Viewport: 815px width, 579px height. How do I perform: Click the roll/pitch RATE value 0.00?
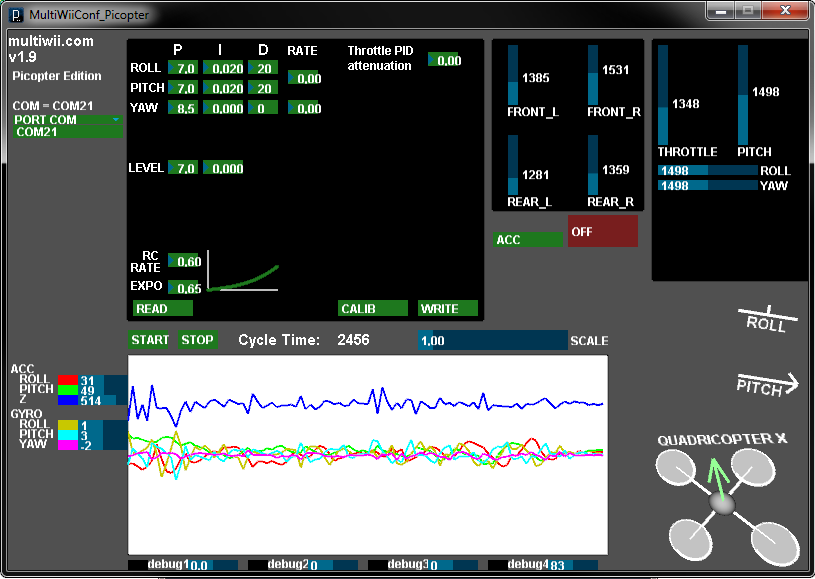(305, 78)
